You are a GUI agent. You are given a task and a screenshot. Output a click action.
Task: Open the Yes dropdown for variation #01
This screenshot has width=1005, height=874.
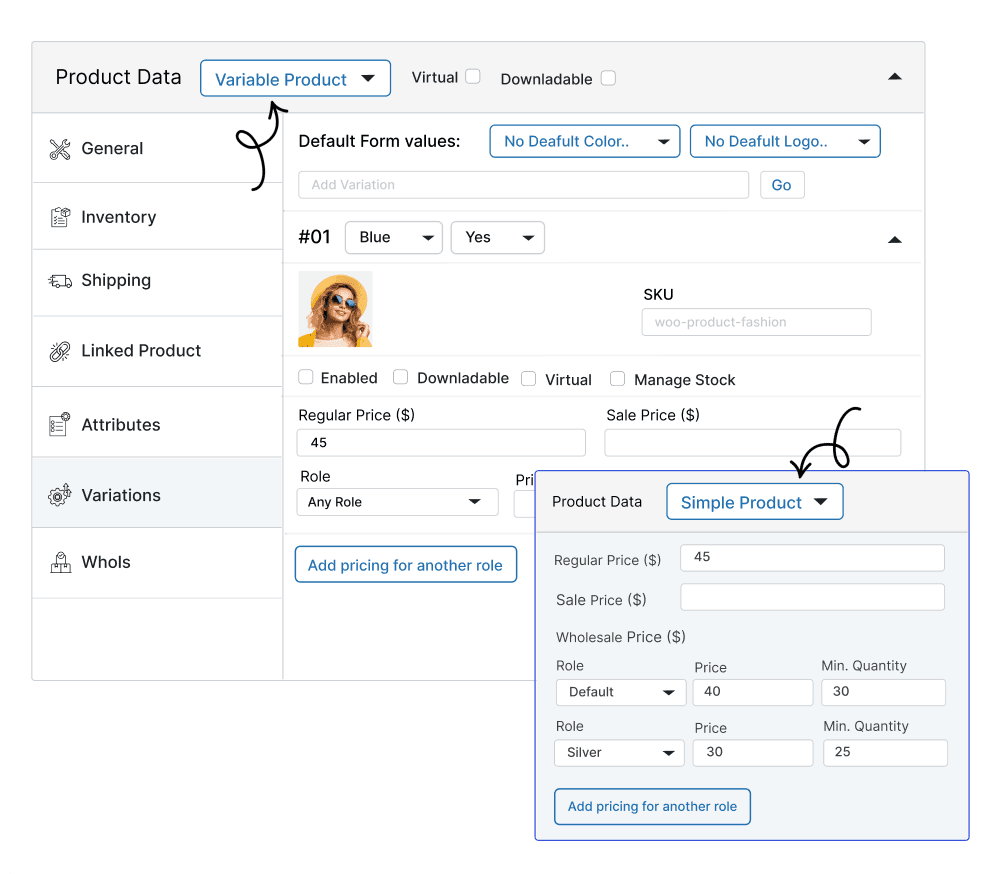tap(498, 238)
